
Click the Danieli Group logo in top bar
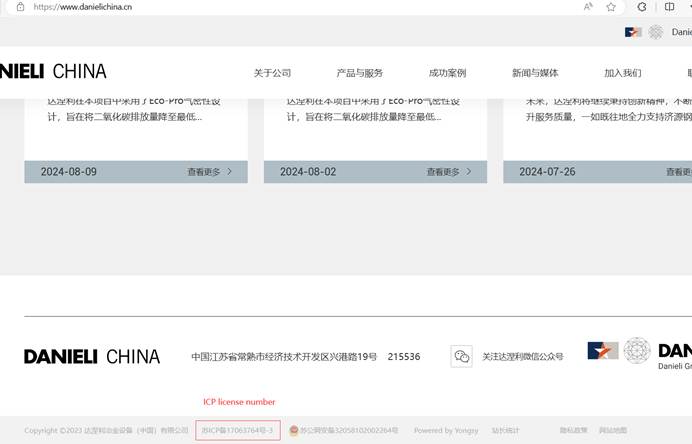[656, 32]
